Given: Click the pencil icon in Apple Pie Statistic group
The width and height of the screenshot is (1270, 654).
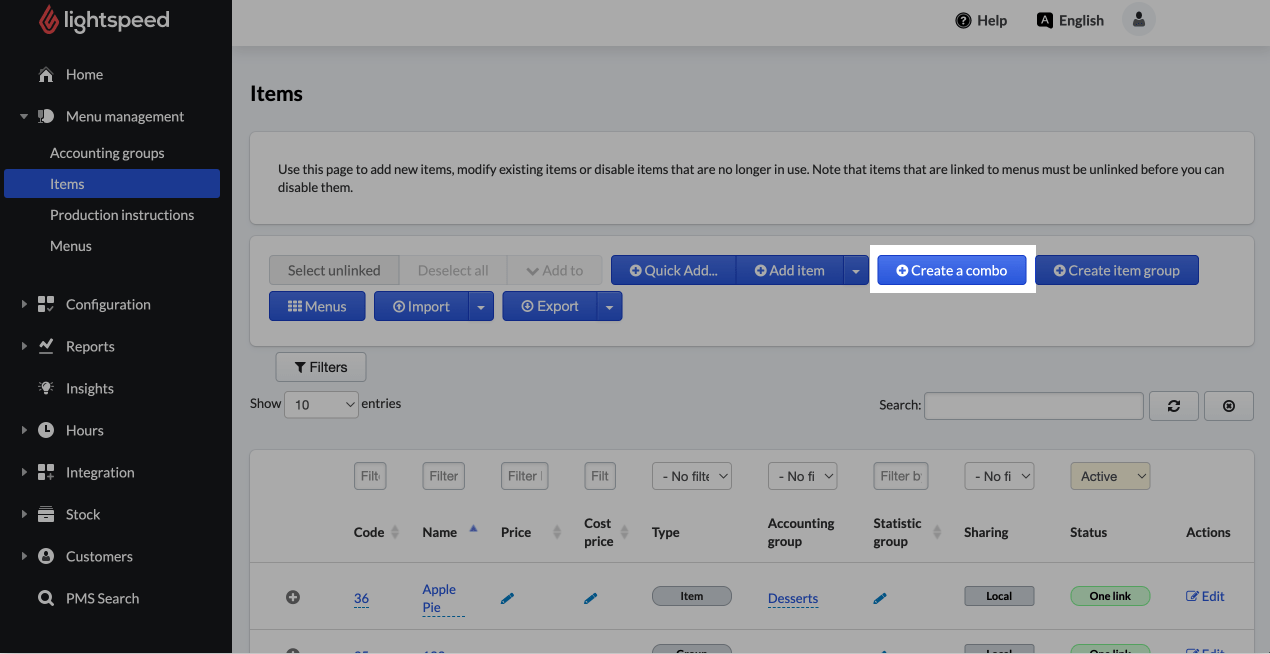Looking at the screenshot, I should pos(880,598).
